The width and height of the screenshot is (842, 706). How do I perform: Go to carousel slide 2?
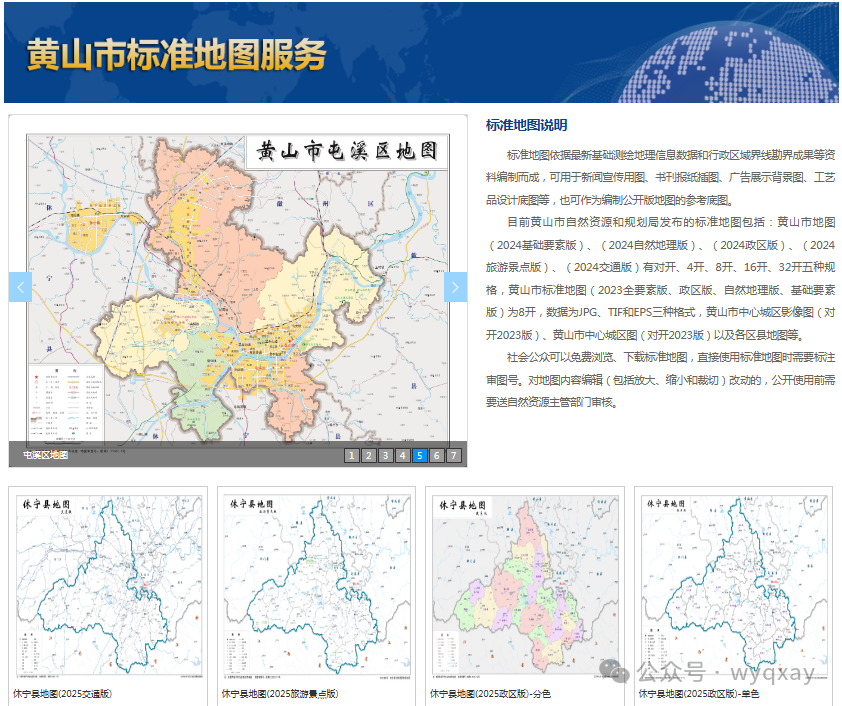(368, 455)
